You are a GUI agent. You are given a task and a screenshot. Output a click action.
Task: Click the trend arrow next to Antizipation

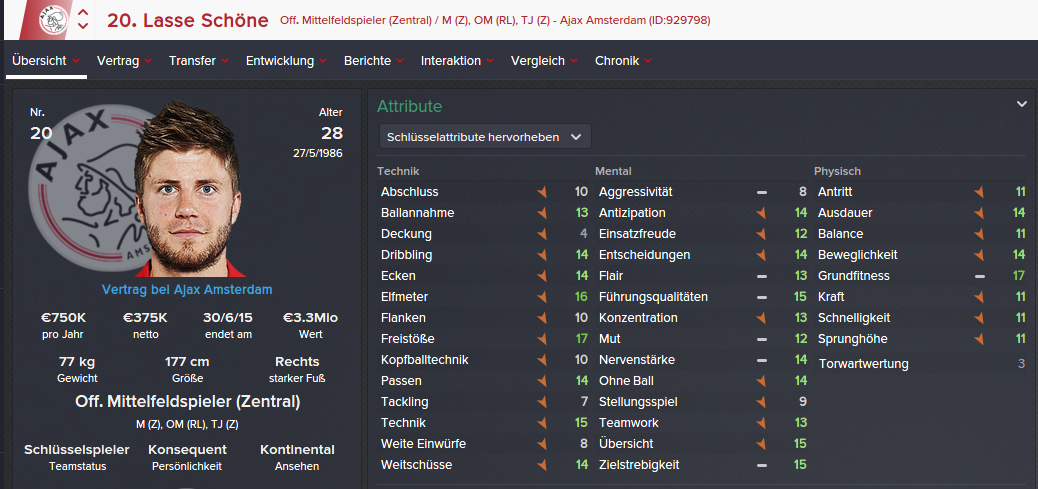[761, 213]
